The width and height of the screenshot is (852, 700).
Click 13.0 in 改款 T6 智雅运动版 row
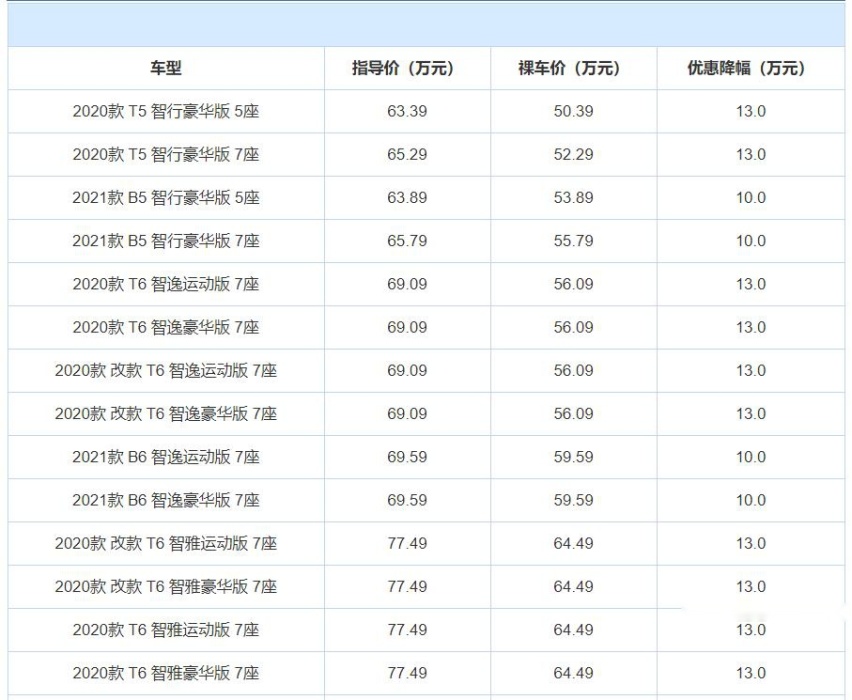click(751, 543)
